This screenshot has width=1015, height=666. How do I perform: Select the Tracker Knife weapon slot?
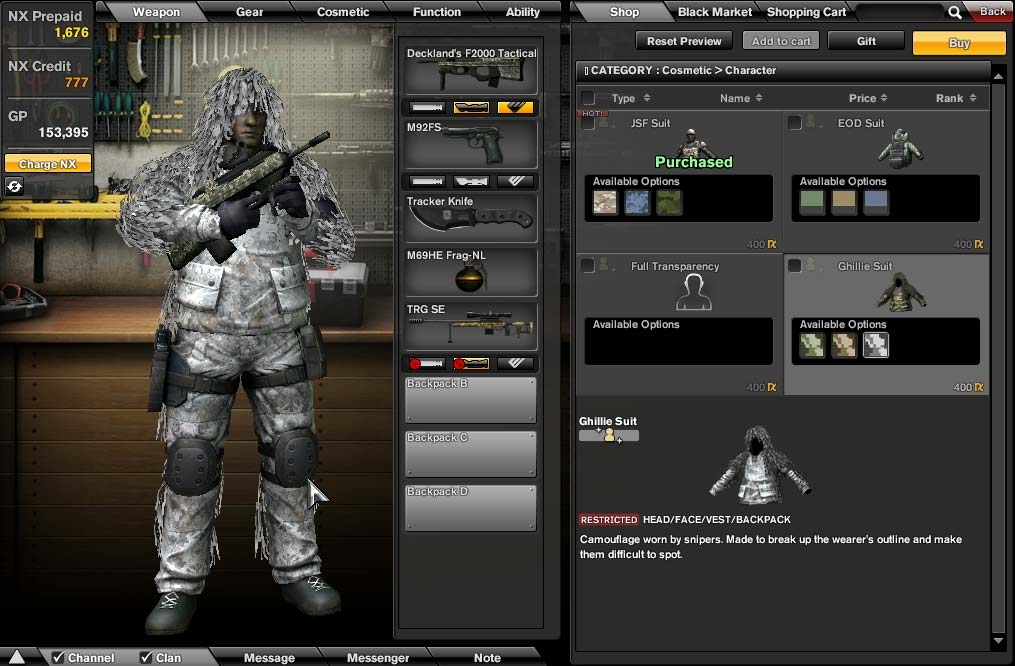(471, 218)
